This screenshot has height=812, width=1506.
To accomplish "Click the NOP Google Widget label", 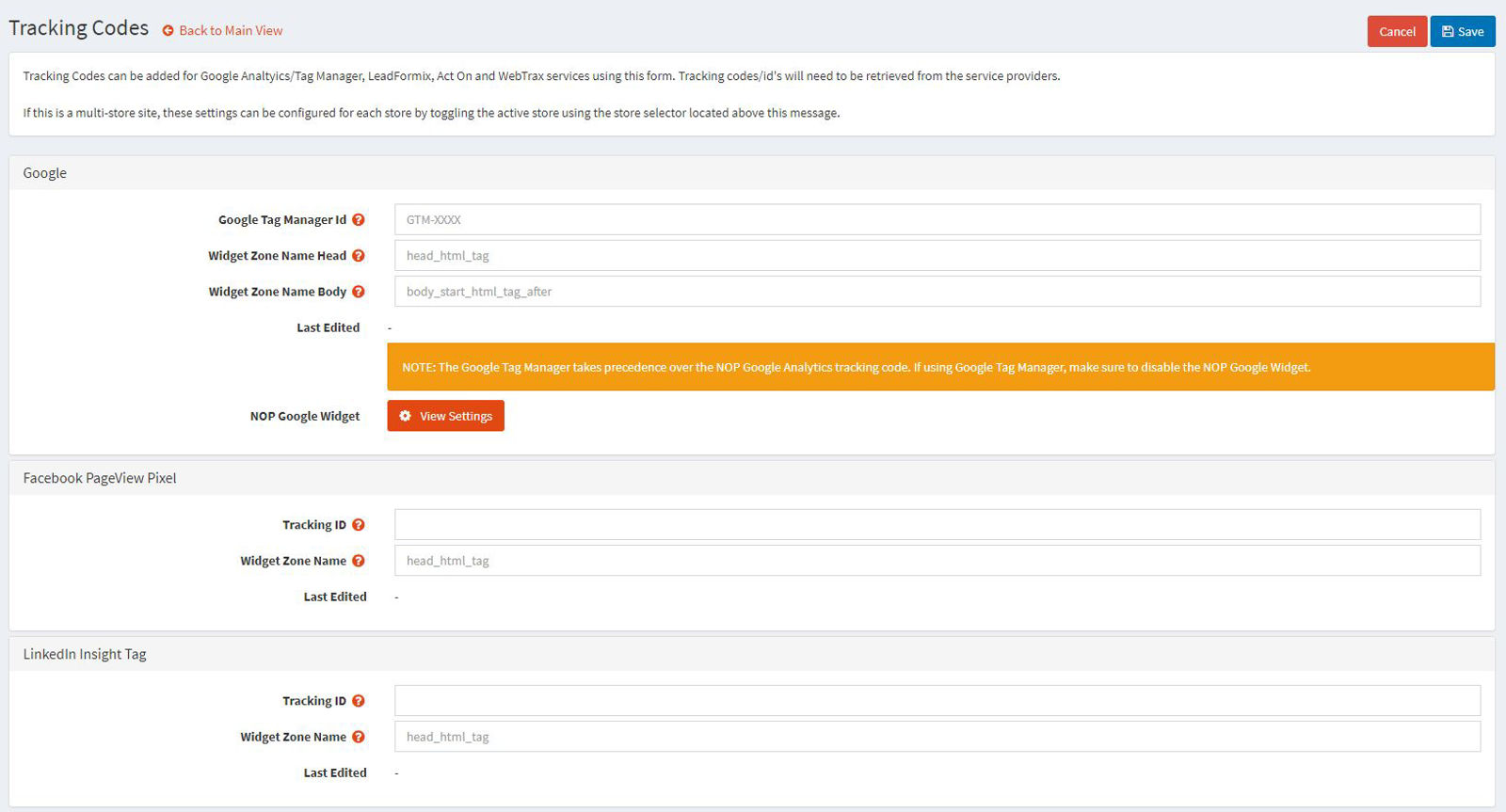I will coord(305,416).
